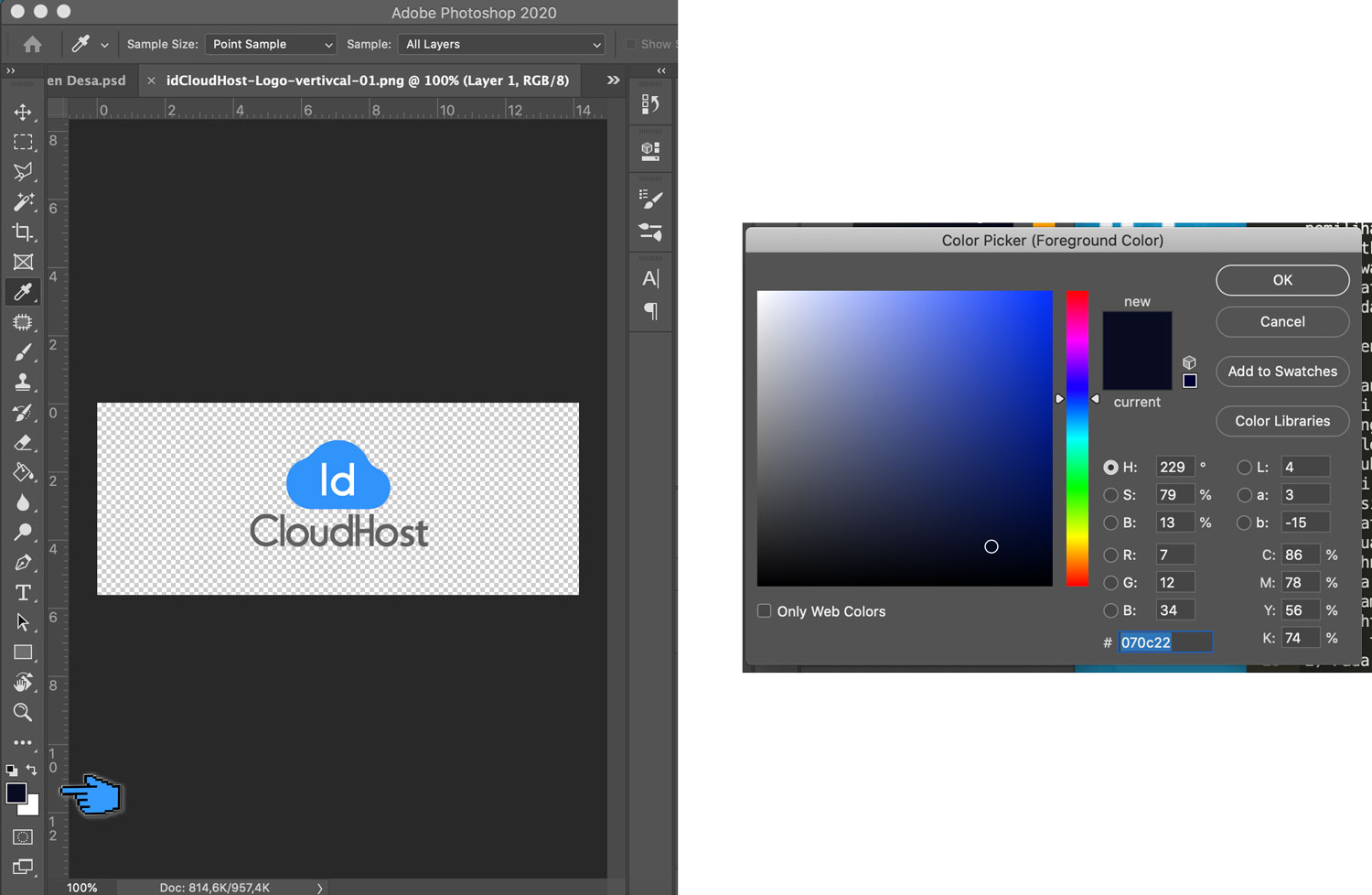Select the R red radio button
This screenshot has height=895, width=1372.
coord(1110,555)
